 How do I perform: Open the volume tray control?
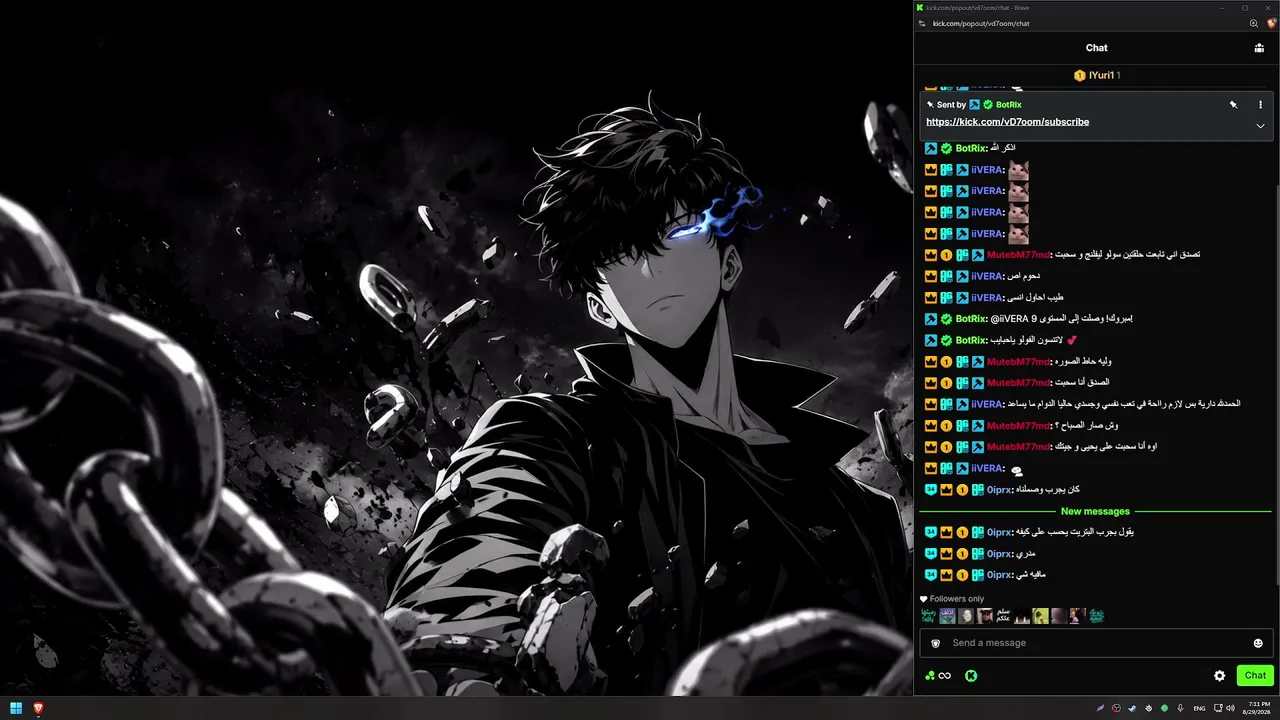click(x=1229, y=708)
